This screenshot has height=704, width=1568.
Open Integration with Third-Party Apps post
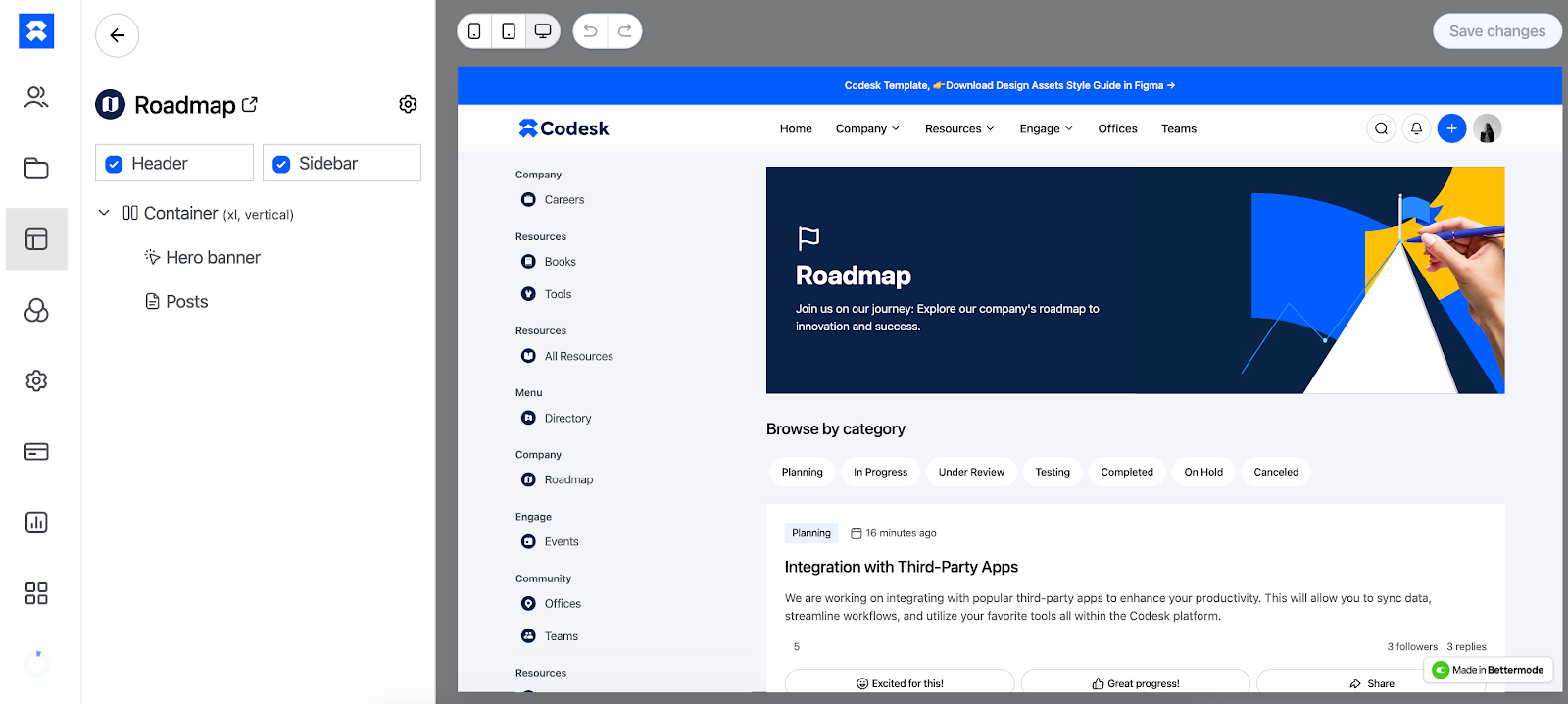[902, 567]
